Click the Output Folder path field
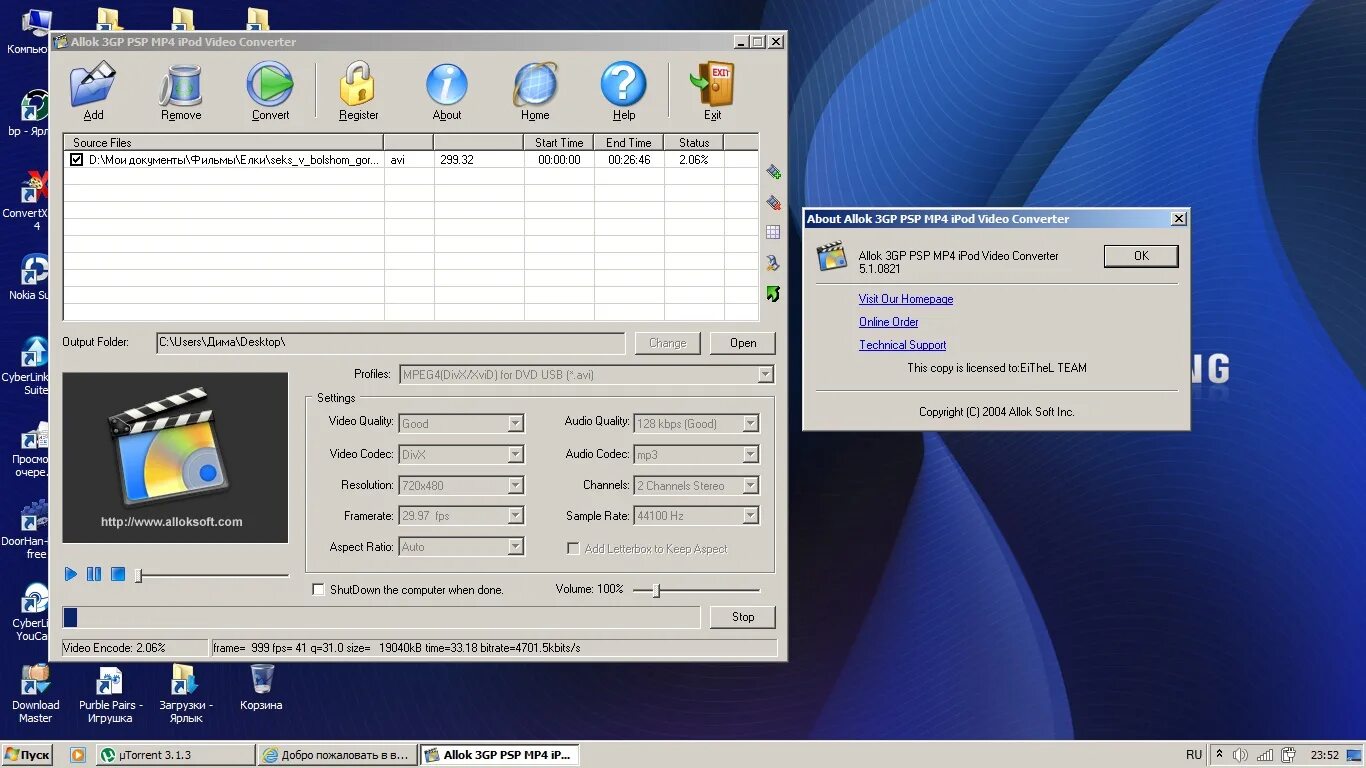 click(390, 343)
